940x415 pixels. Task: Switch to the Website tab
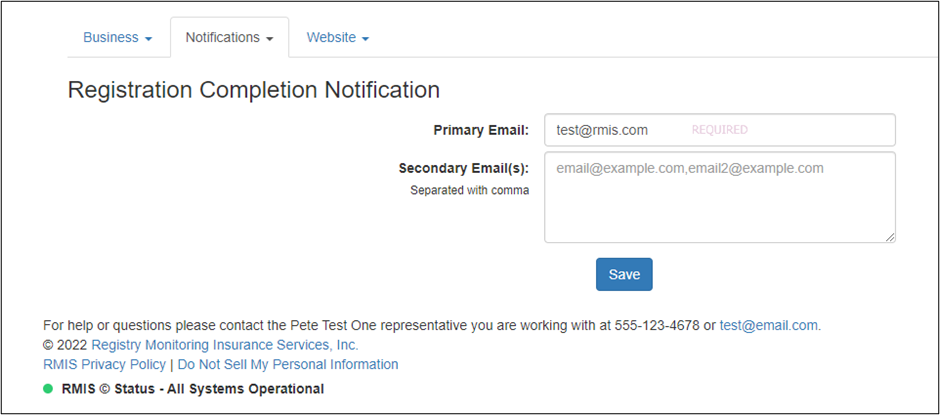coord(338,37)
